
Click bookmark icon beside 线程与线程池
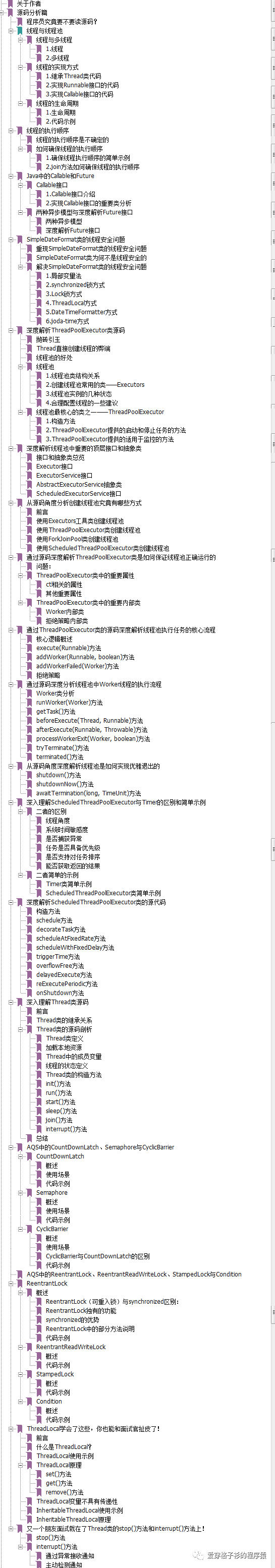pyautogui.click(x=20, y=30)
